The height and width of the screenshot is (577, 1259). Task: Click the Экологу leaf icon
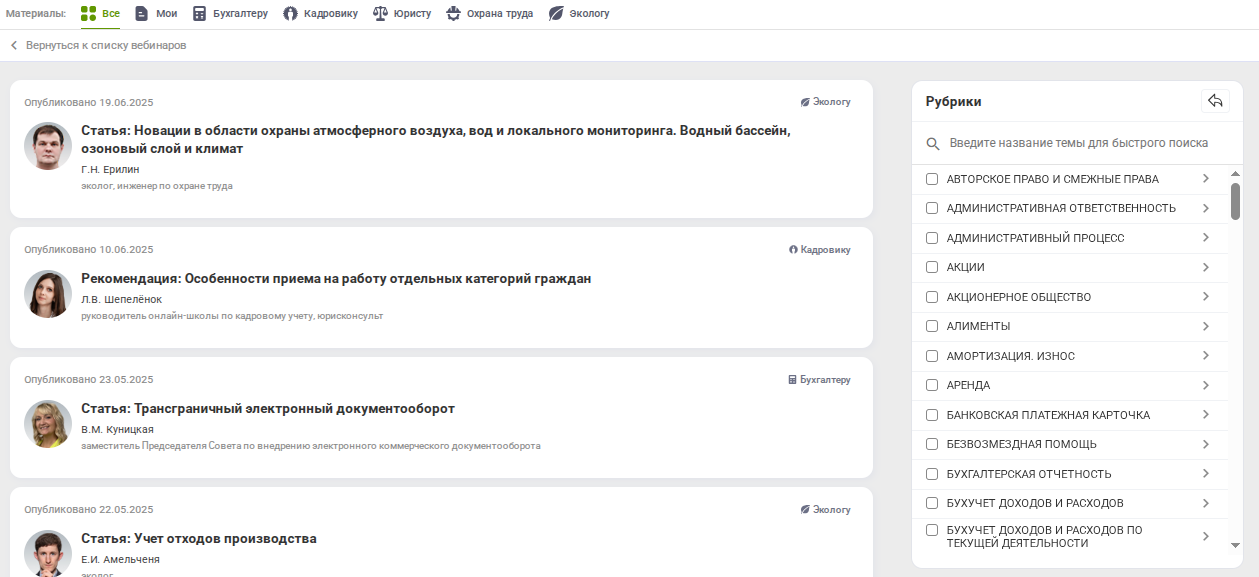tap(556, 15)
